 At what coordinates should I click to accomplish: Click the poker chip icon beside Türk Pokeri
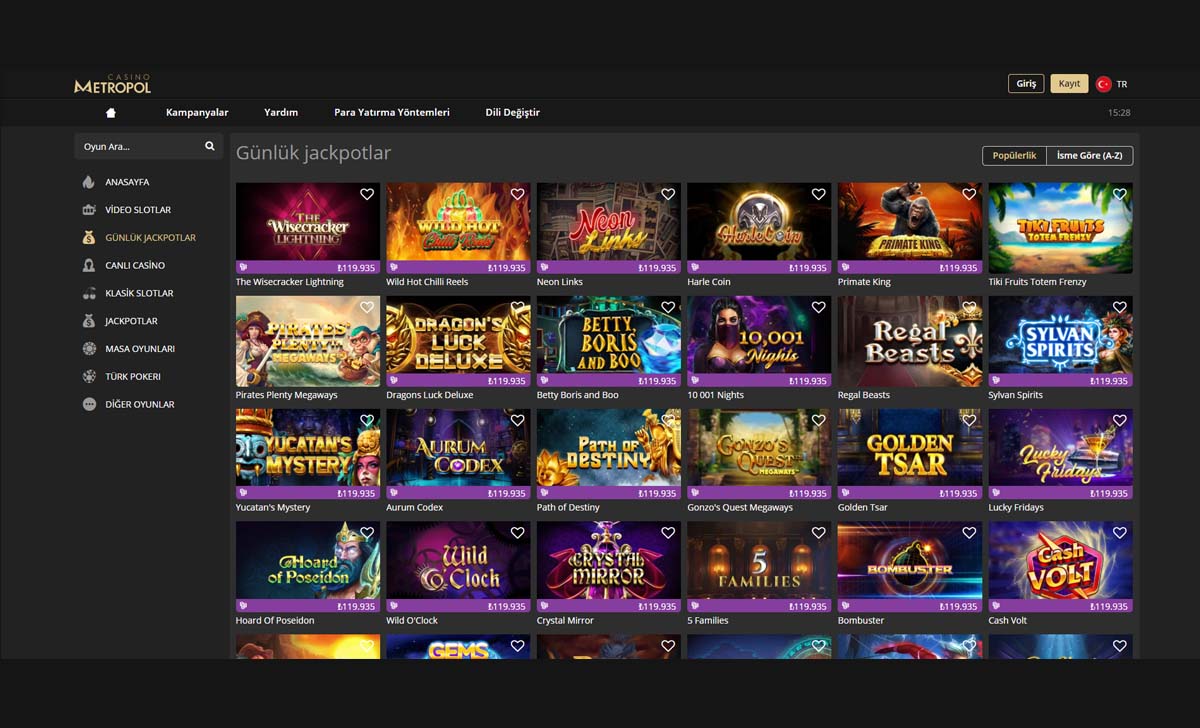[x=89, y=377]
